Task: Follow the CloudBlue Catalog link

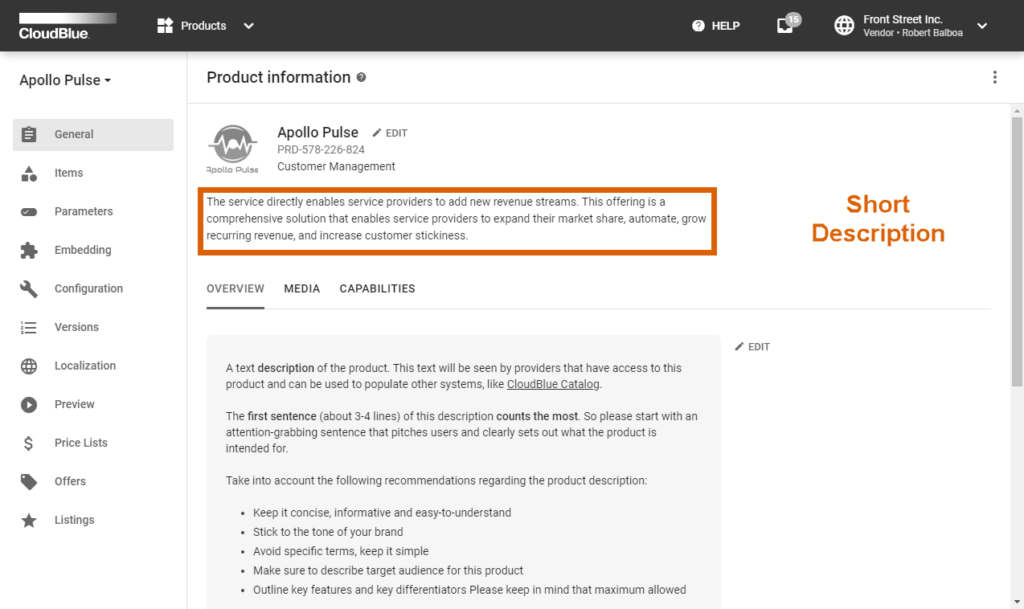Action: point(553,384)
